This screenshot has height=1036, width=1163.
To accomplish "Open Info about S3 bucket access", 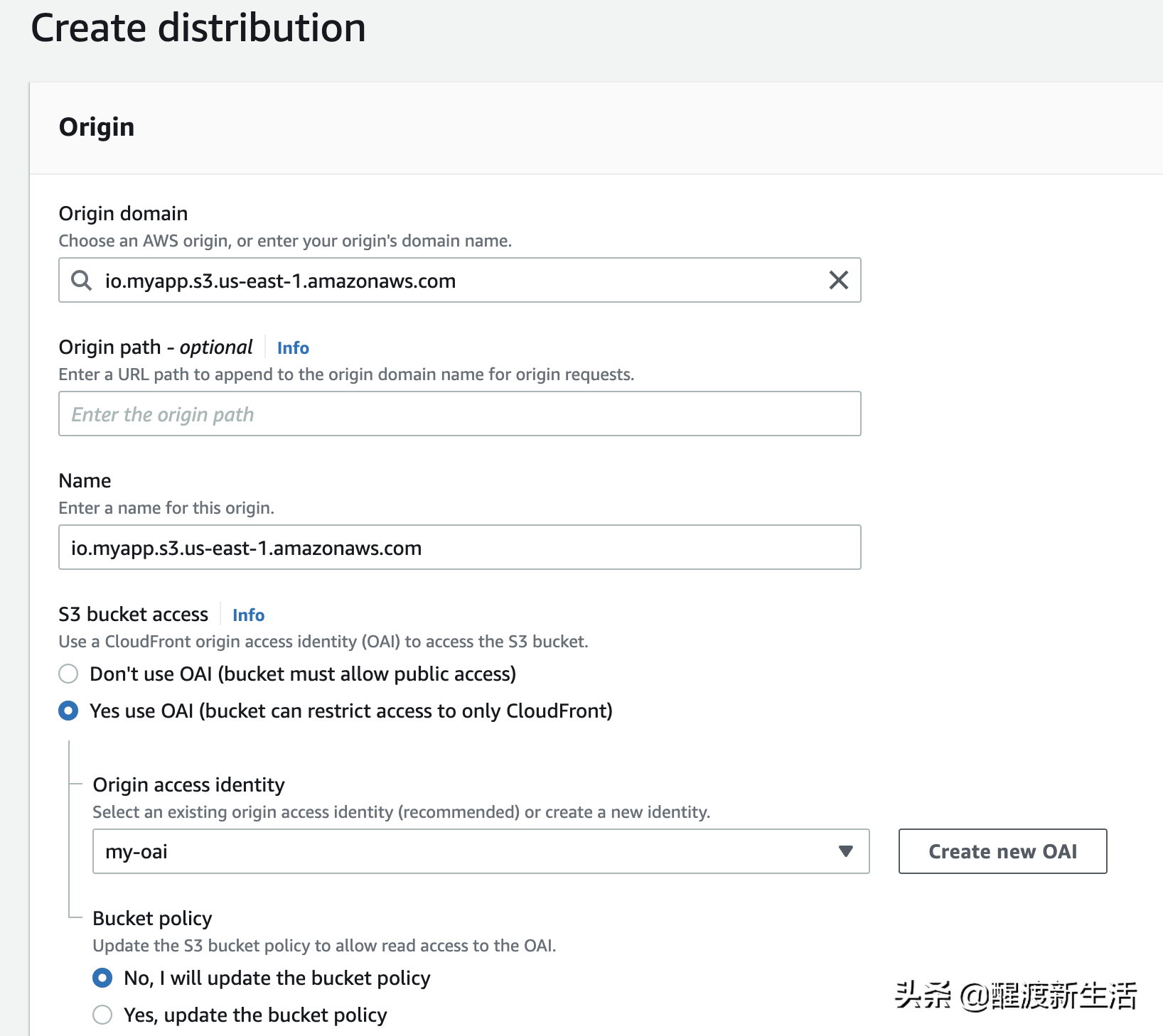I will 247,615.
